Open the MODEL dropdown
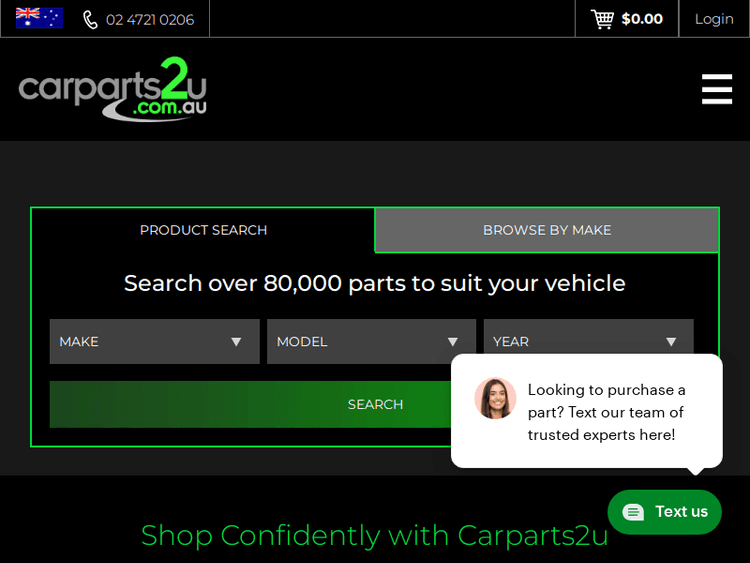Screen dimensions: 750x563 point(371,342)
